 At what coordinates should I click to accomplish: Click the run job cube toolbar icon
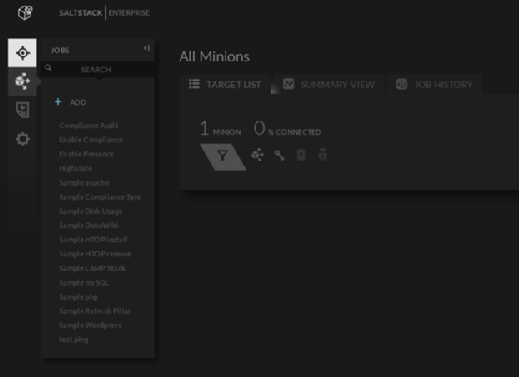click(x=258, y=155)
